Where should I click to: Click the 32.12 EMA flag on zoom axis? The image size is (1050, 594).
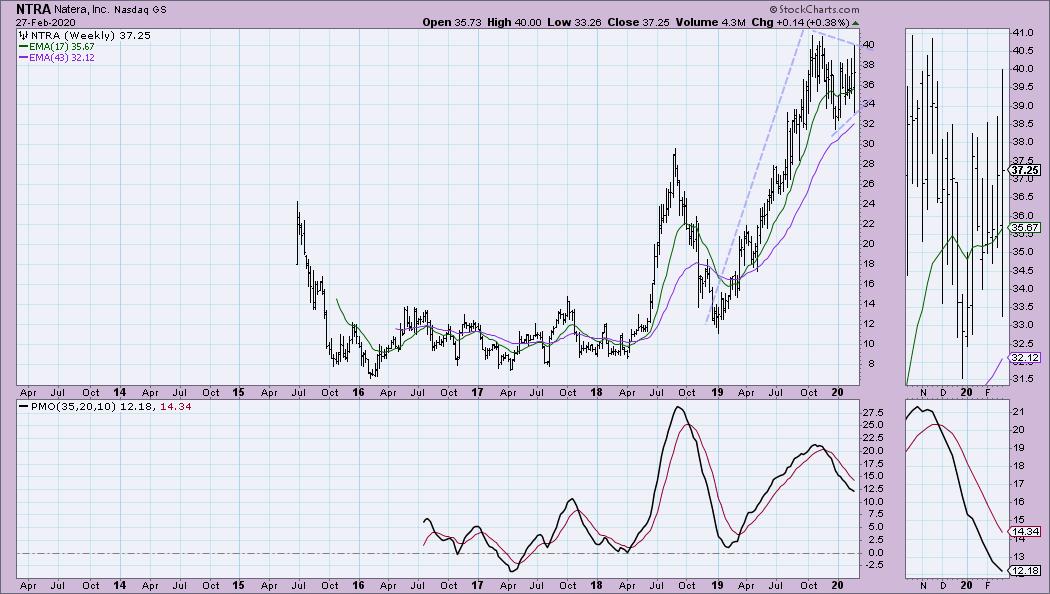click(1025, 358)
